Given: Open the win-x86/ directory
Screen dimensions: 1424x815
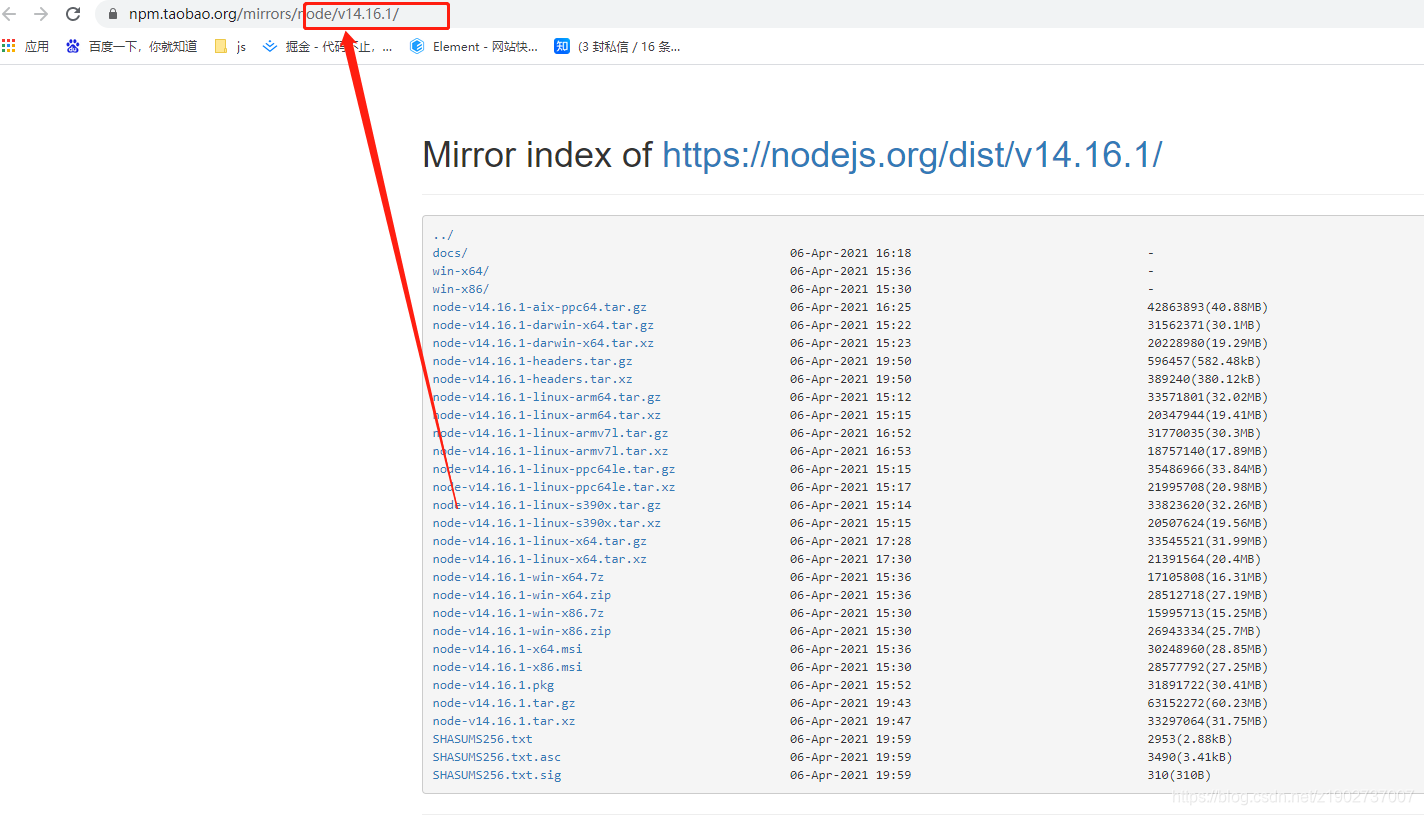Looking at the screenshot, I should 461,289.
